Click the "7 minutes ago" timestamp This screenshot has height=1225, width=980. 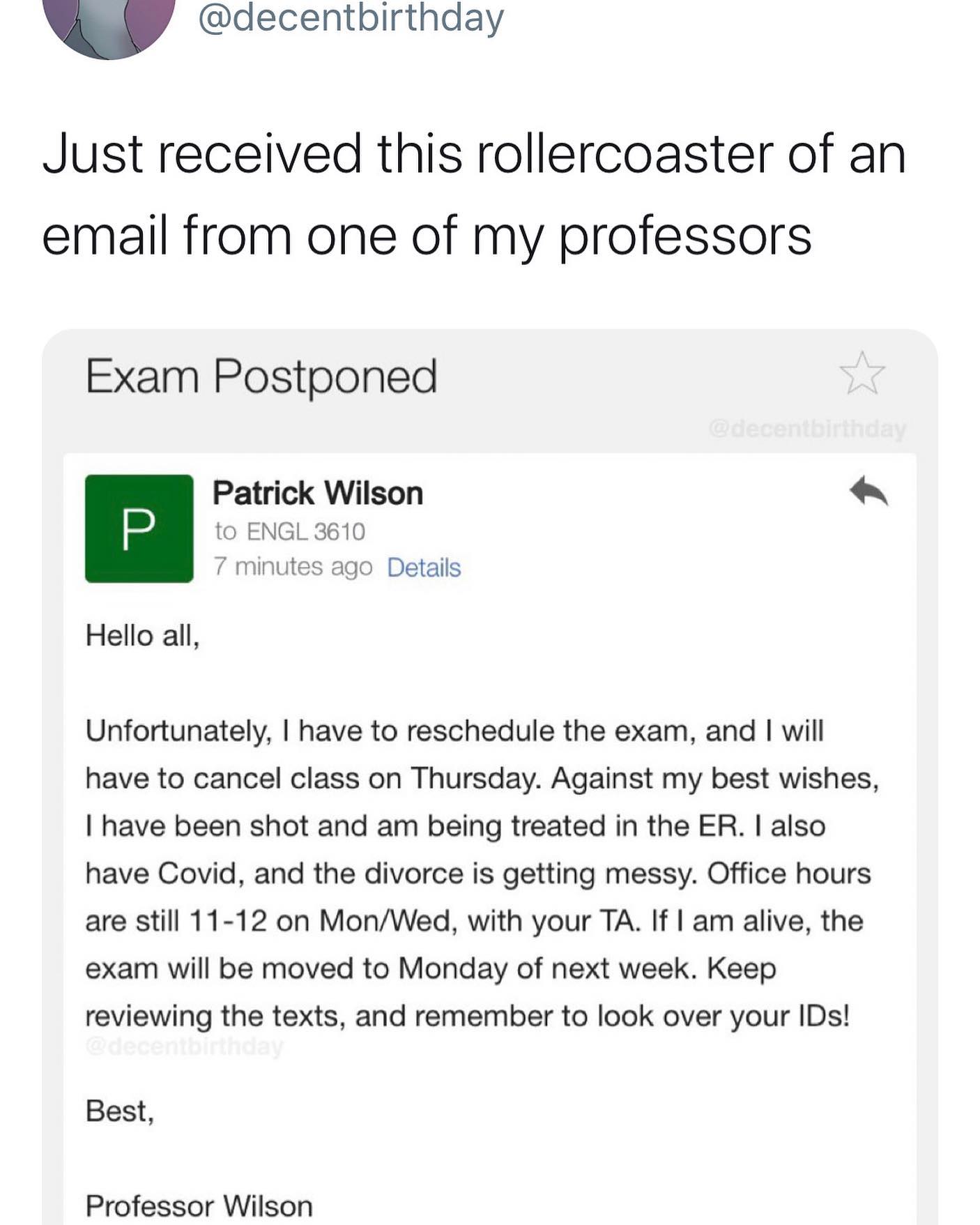(293, 567)
